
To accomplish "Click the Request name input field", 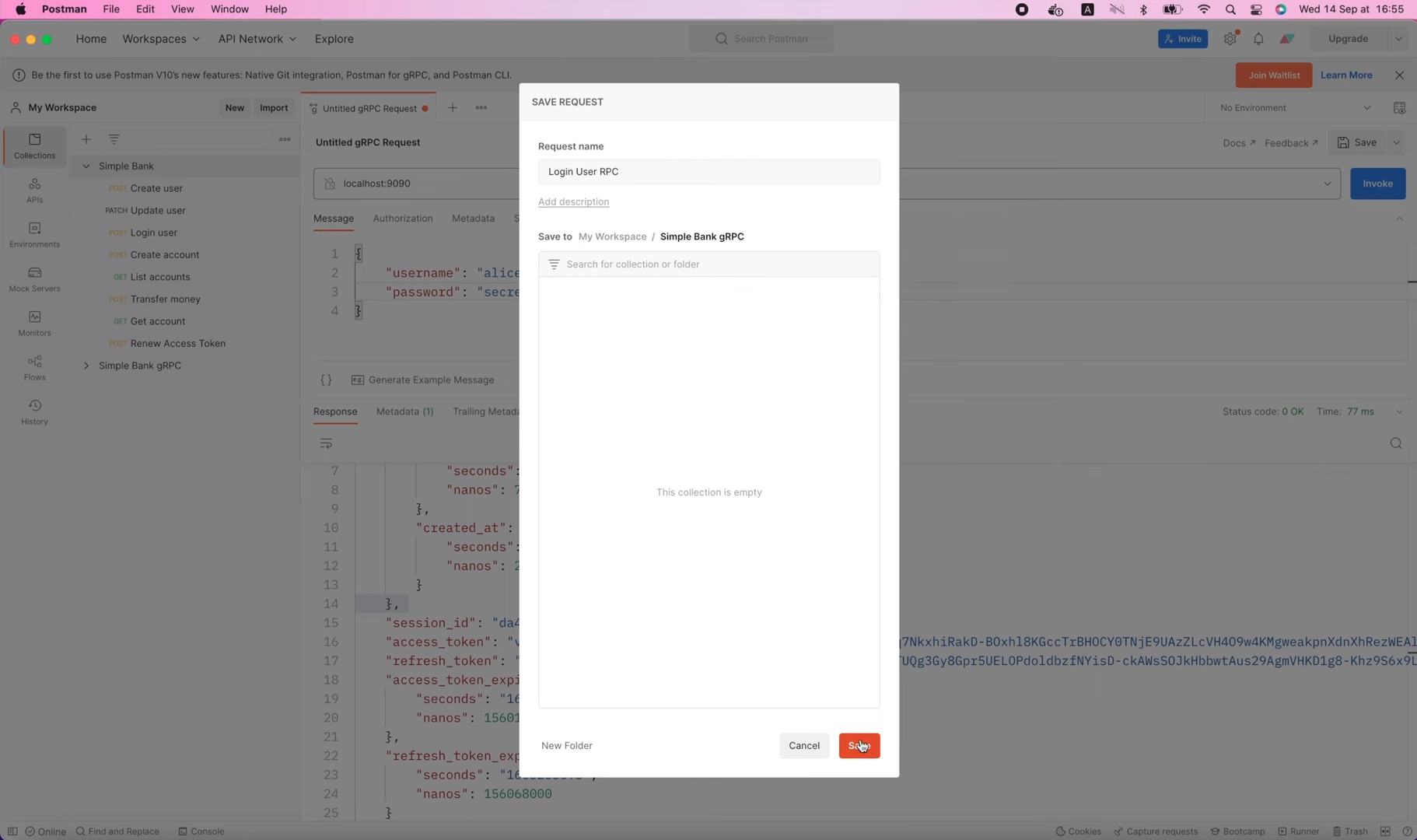I will 708,172.
